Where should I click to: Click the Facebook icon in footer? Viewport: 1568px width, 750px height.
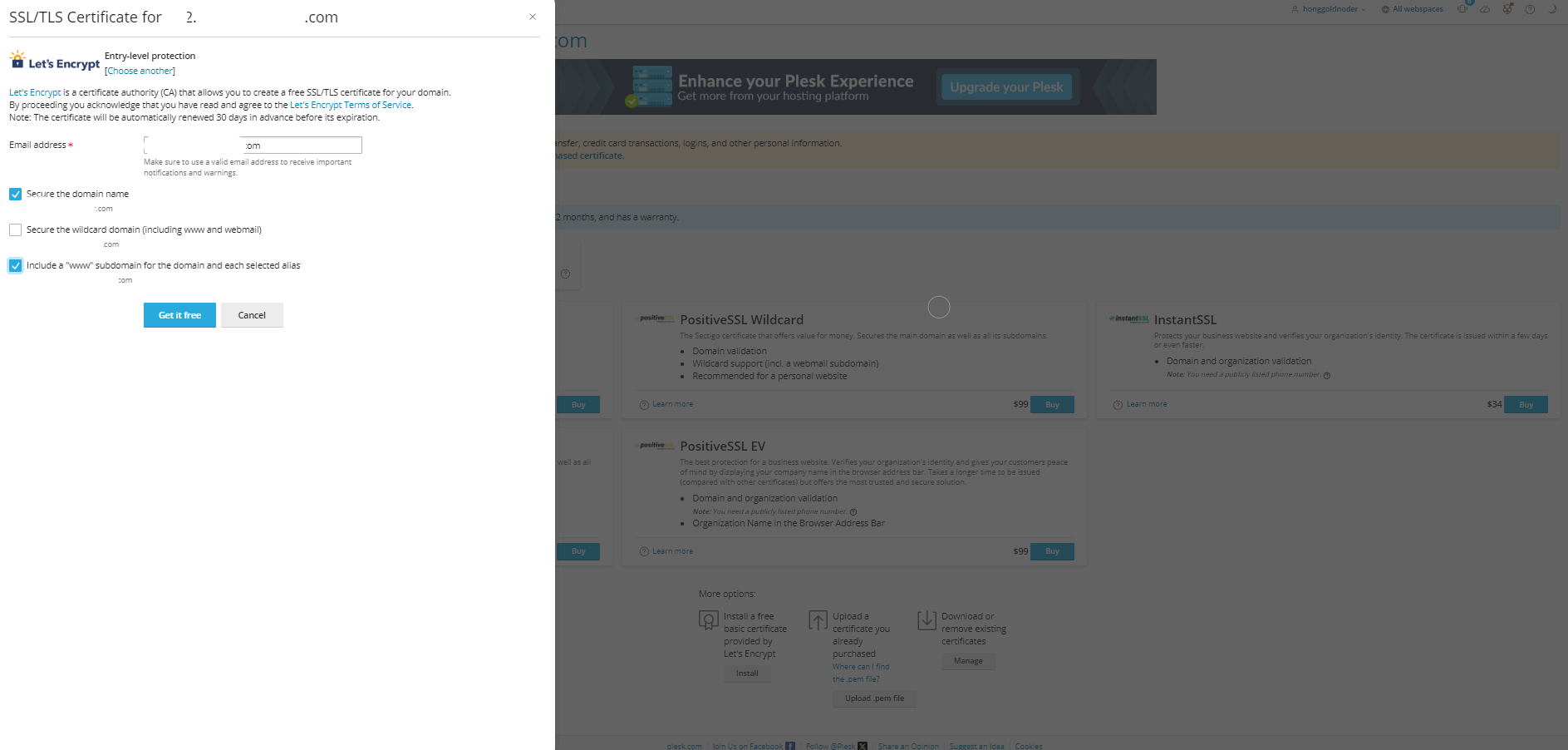coord(790,746)
